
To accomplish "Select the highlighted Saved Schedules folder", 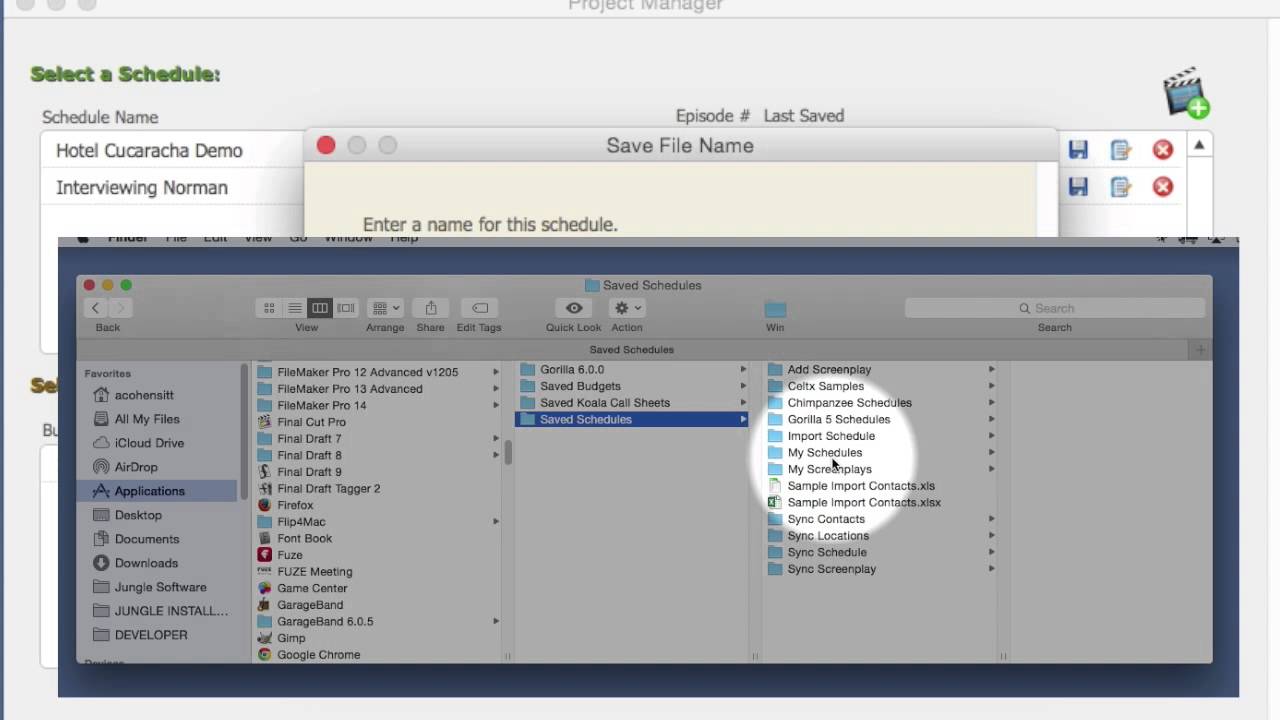I will pos(632,419).
